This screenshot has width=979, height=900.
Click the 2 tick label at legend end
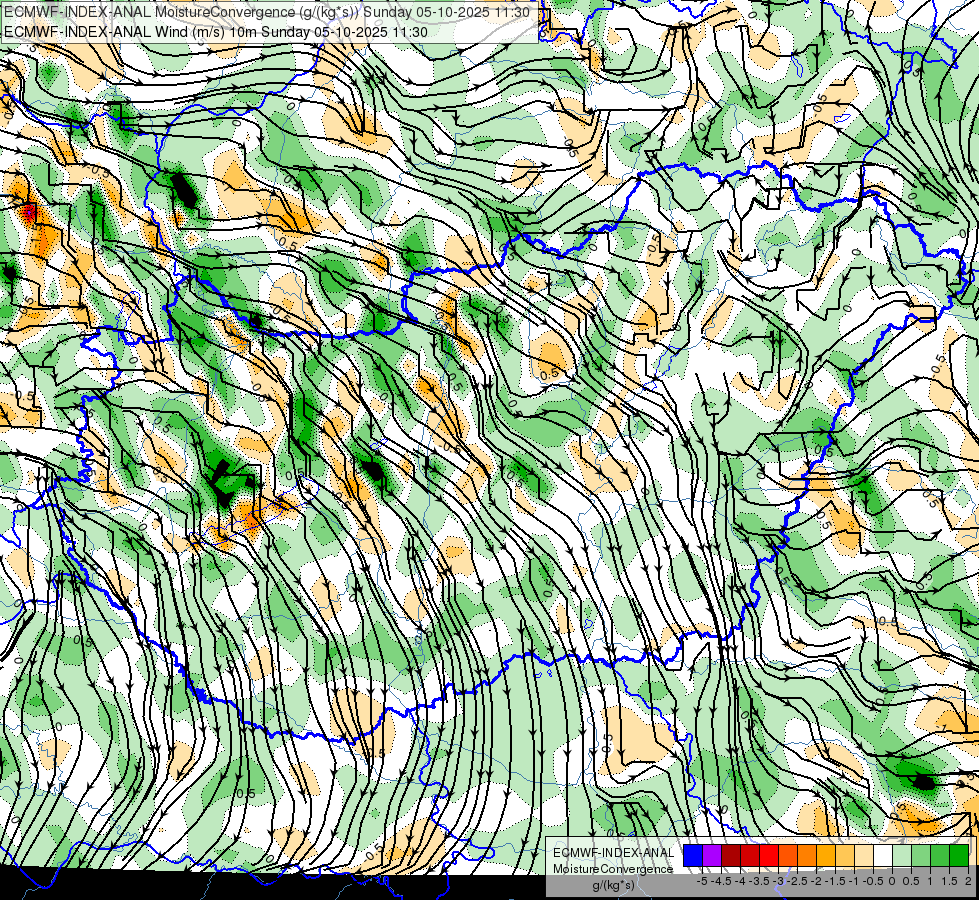pos(968,881)
